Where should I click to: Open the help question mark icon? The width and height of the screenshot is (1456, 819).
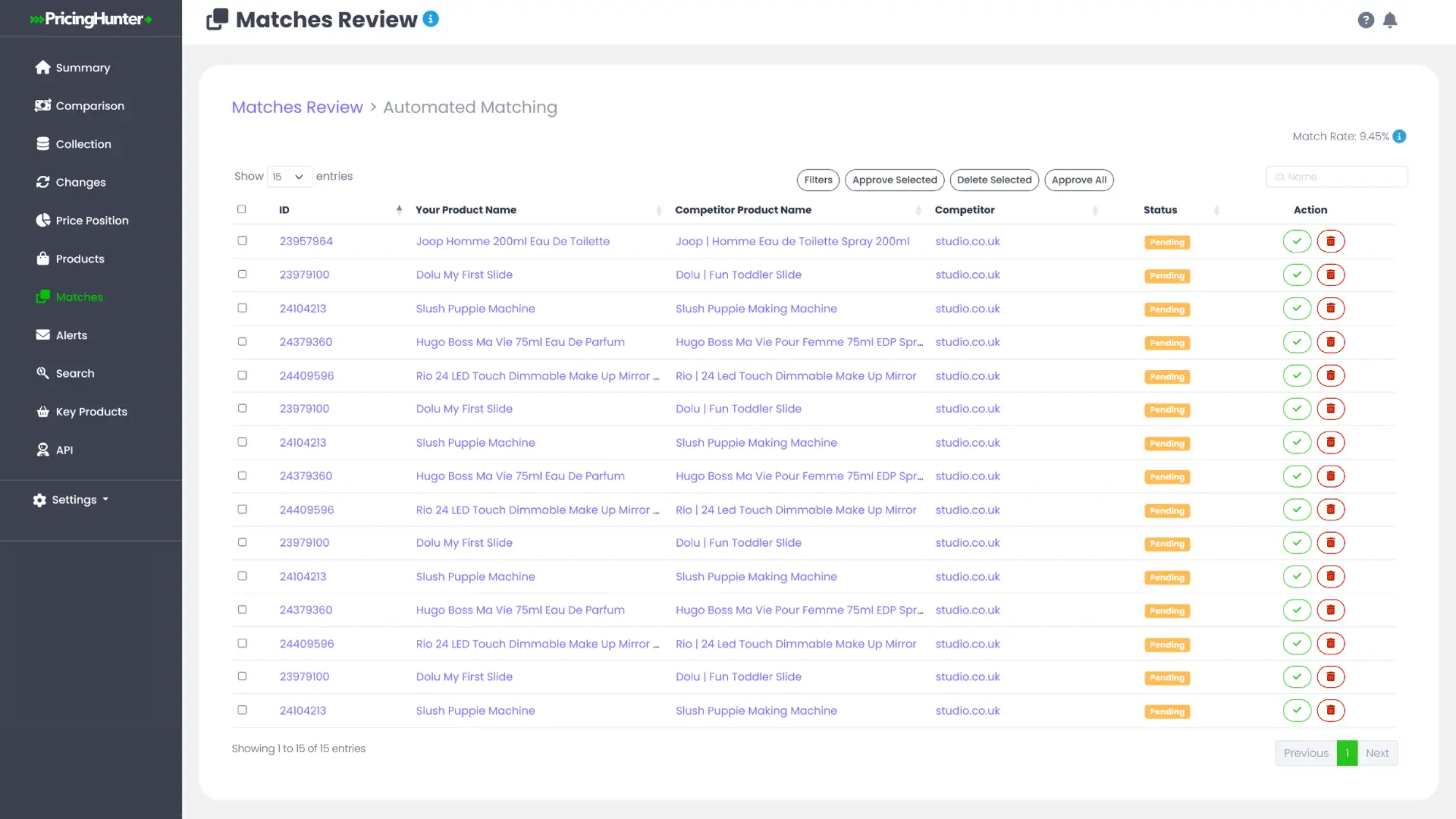[x=1365, y=20]
